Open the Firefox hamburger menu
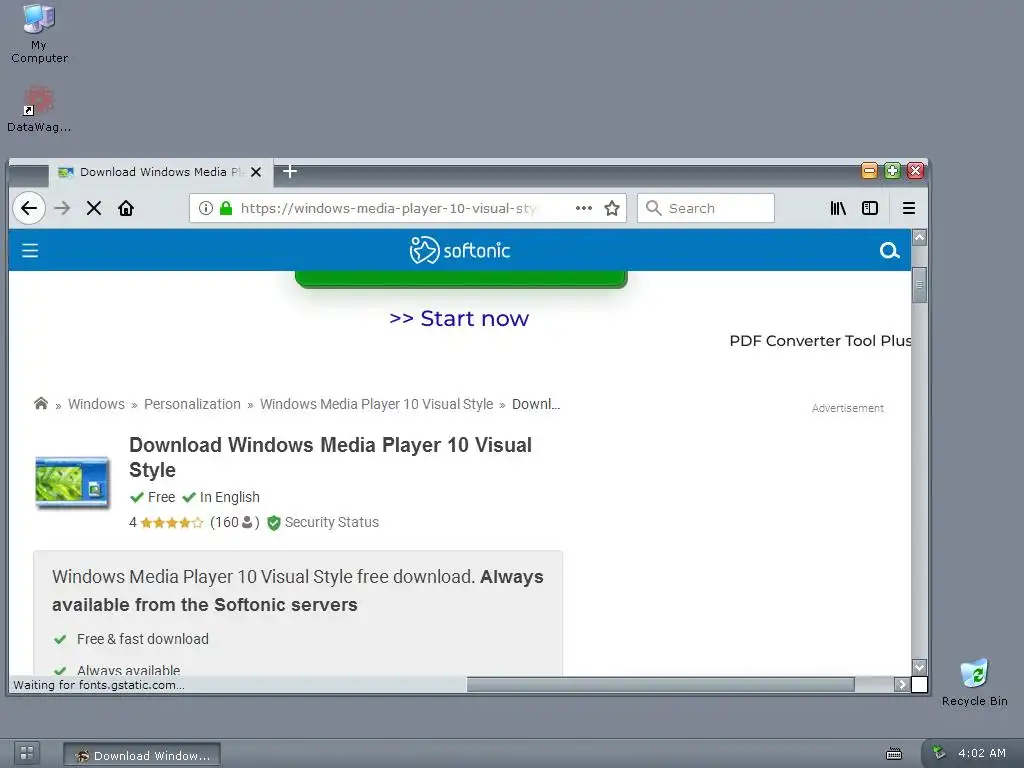Image resolution: width=1024 pixels, height=768 pixels. click(908, 208)
